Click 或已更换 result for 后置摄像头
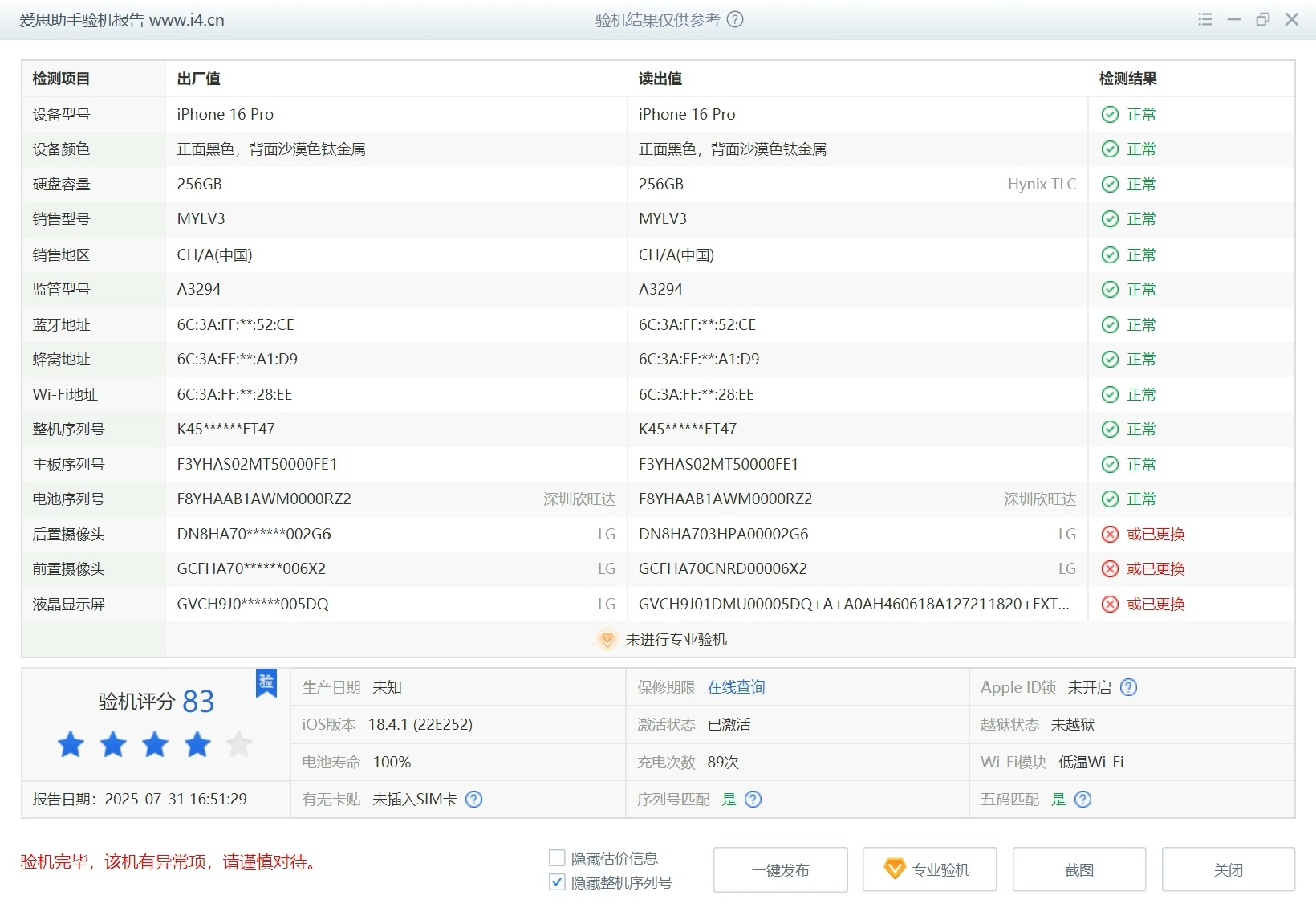Screen dimensions: 1316x912 pyautogui.click(x=1156, y=535)
